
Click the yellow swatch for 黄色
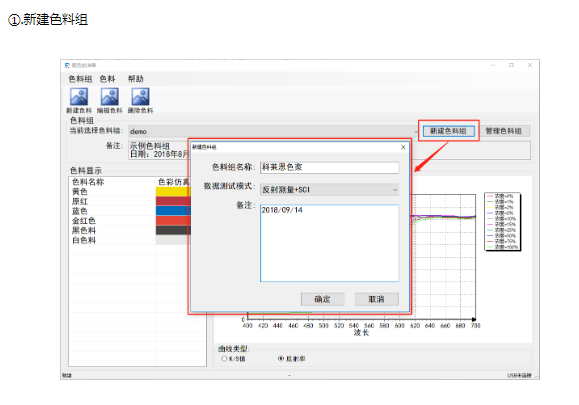coord(172,192)
